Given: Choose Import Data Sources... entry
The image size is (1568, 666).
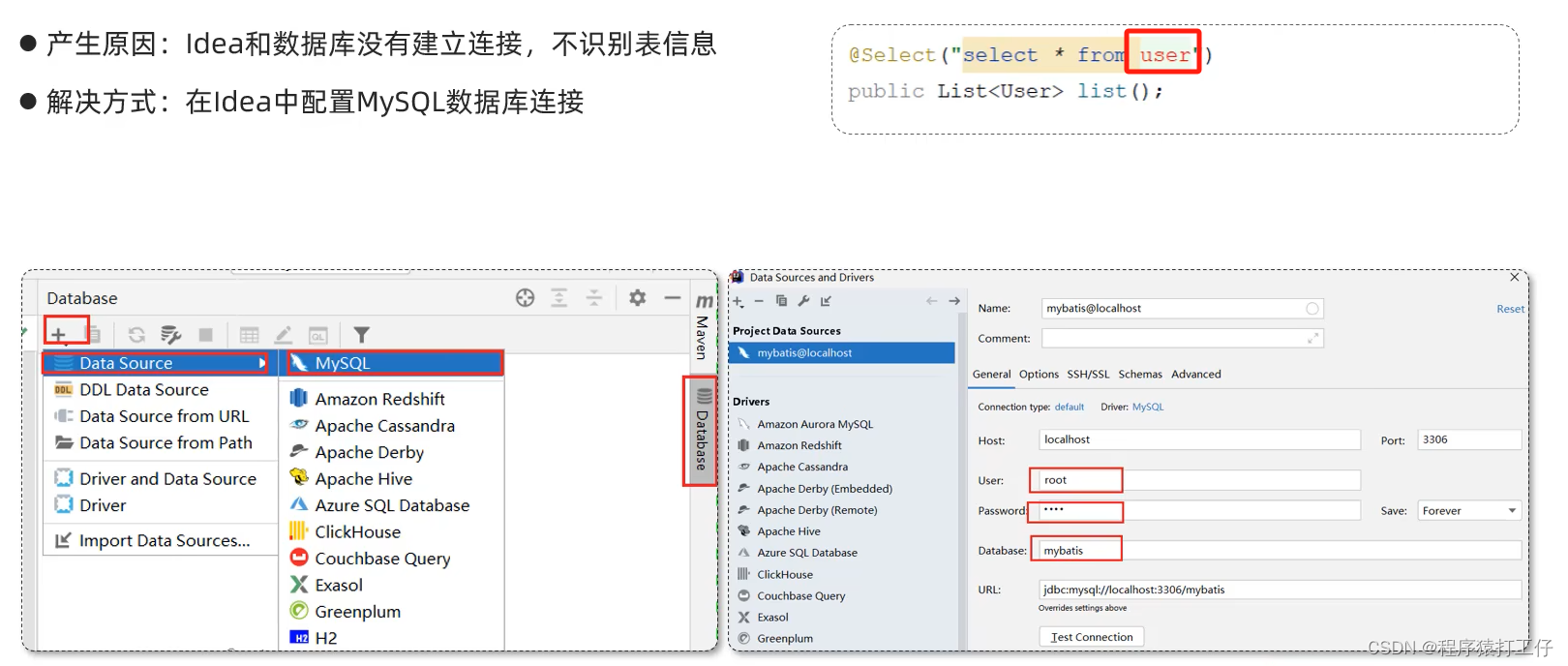Looking at the screenshot, I should [159, 540].
